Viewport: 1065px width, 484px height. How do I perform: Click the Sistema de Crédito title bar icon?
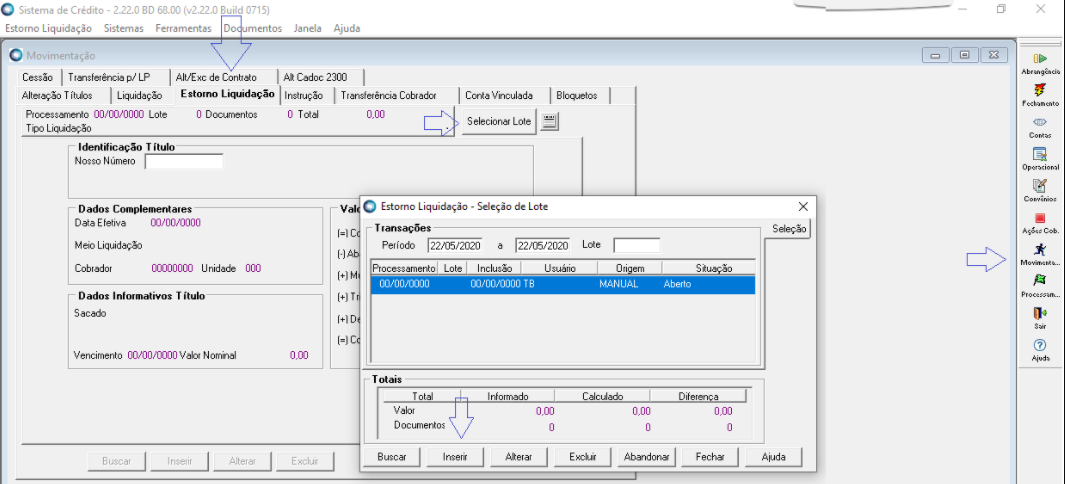[7, 10]
